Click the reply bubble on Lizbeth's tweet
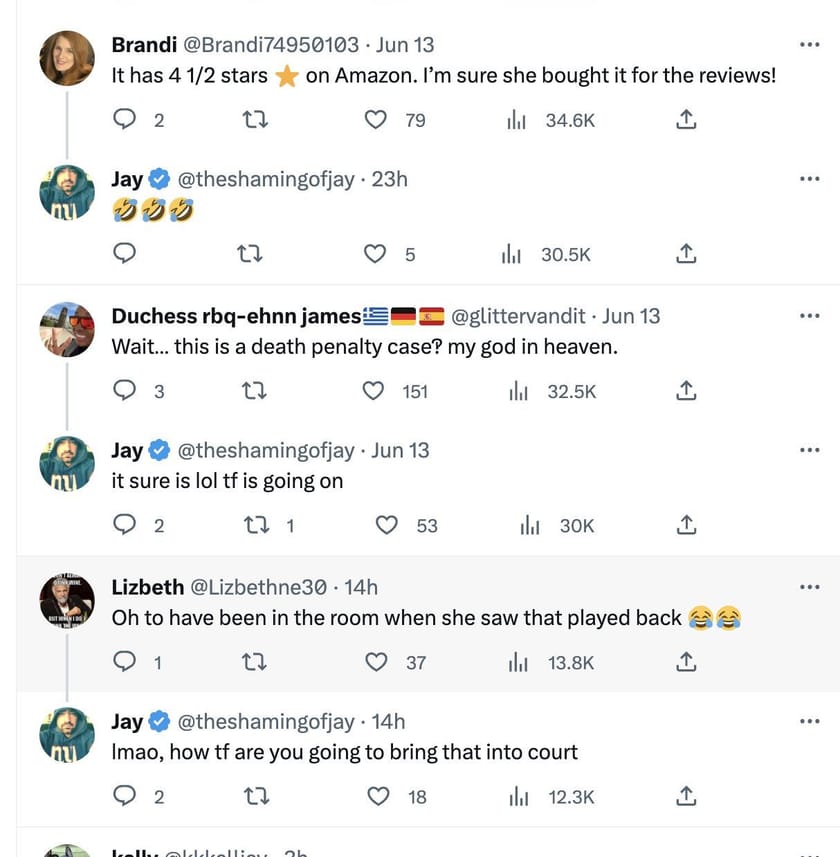This screenshot has width=840, height=857. [124, 661]
